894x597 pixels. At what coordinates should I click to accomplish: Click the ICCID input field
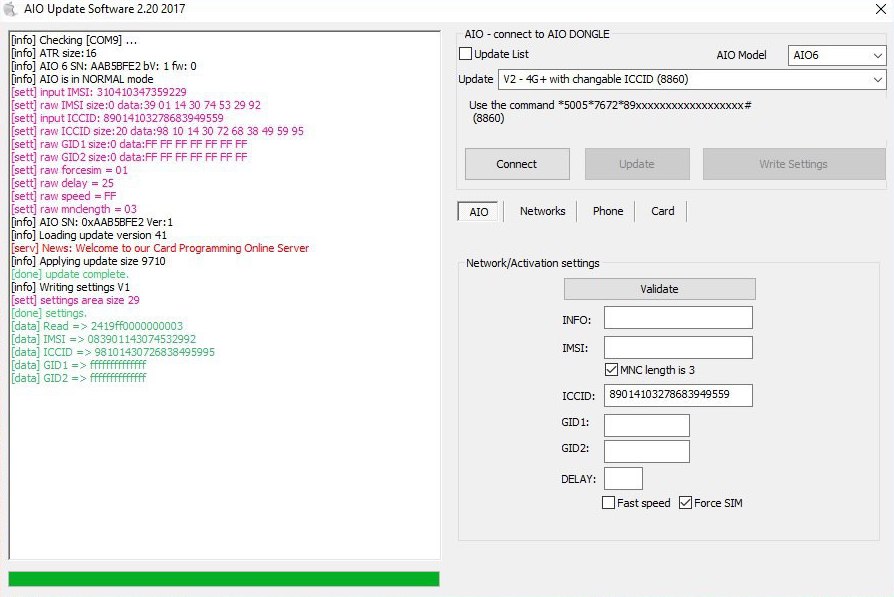(678, 395)
